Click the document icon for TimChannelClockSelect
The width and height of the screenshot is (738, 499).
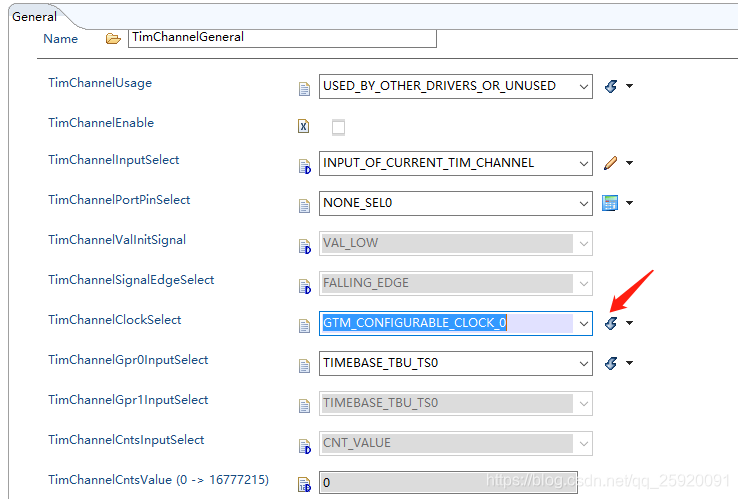(305, 326)
